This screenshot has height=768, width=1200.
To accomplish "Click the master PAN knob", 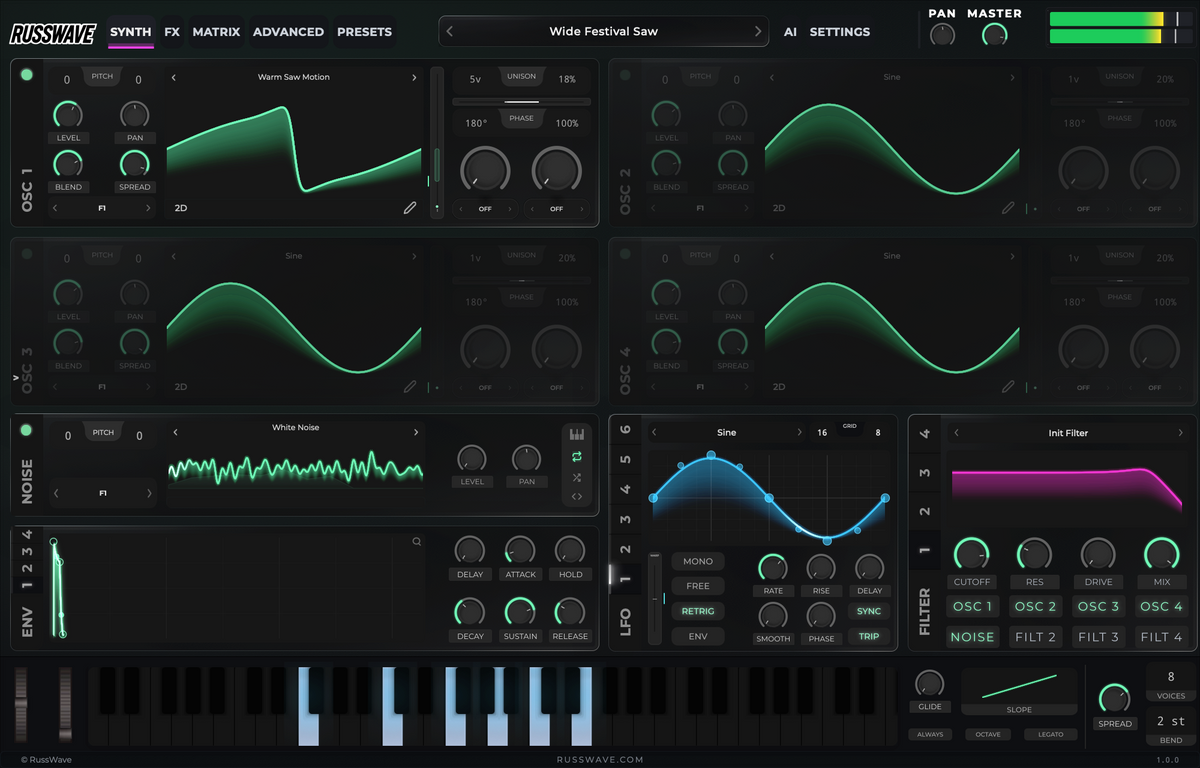I will pos(942,35).
